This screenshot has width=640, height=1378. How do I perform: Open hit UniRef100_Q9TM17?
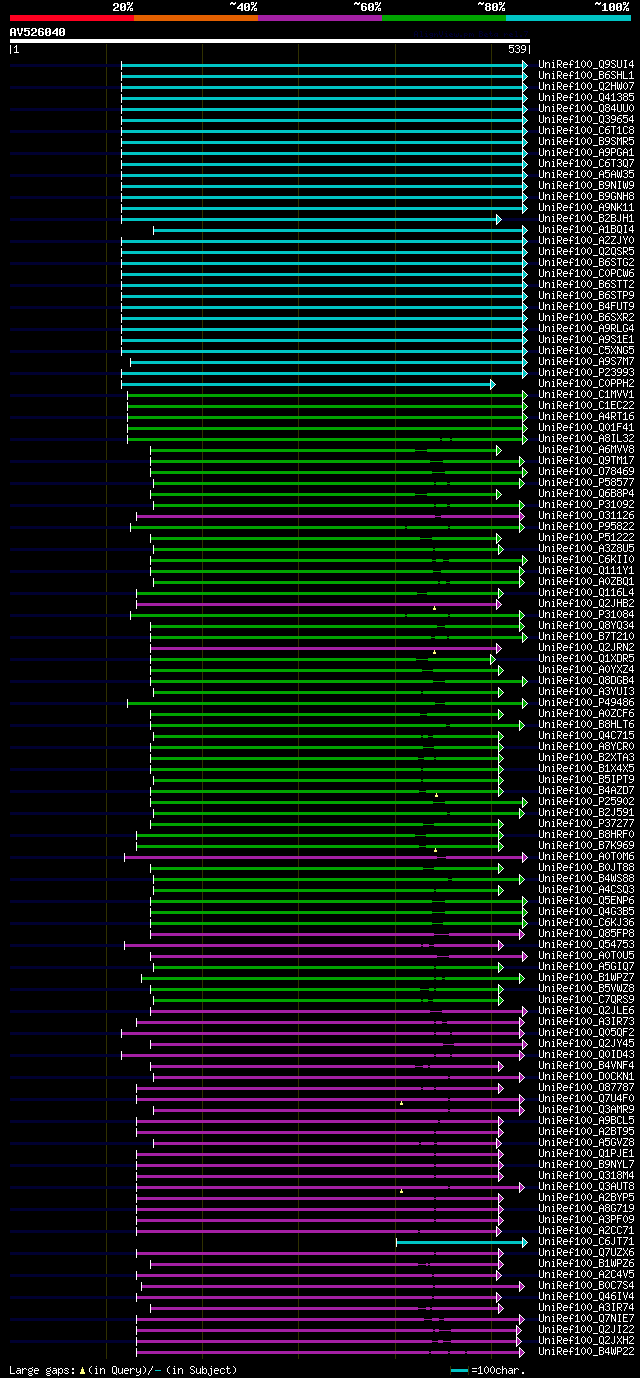click(586, 460)
